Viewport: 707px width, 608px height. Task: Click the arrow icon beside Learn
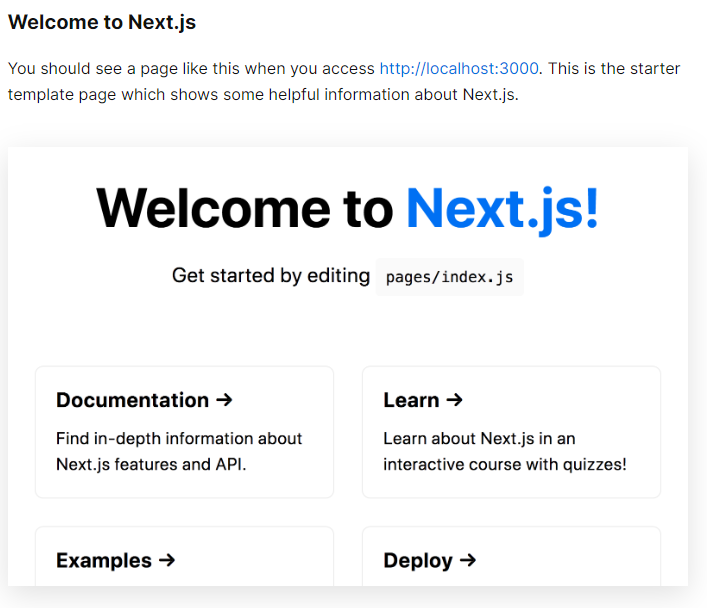454,400
